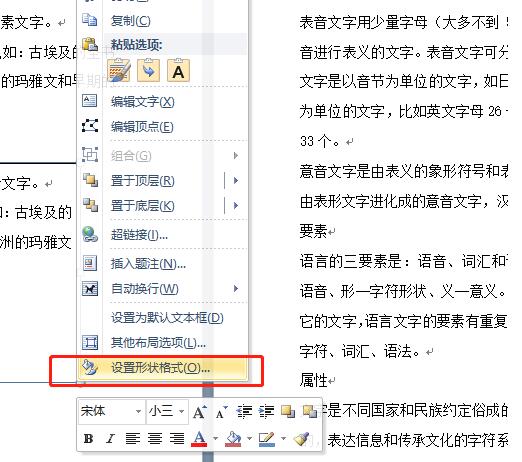Expand Bring to Front submenu arrow

(x=236, y=181)
